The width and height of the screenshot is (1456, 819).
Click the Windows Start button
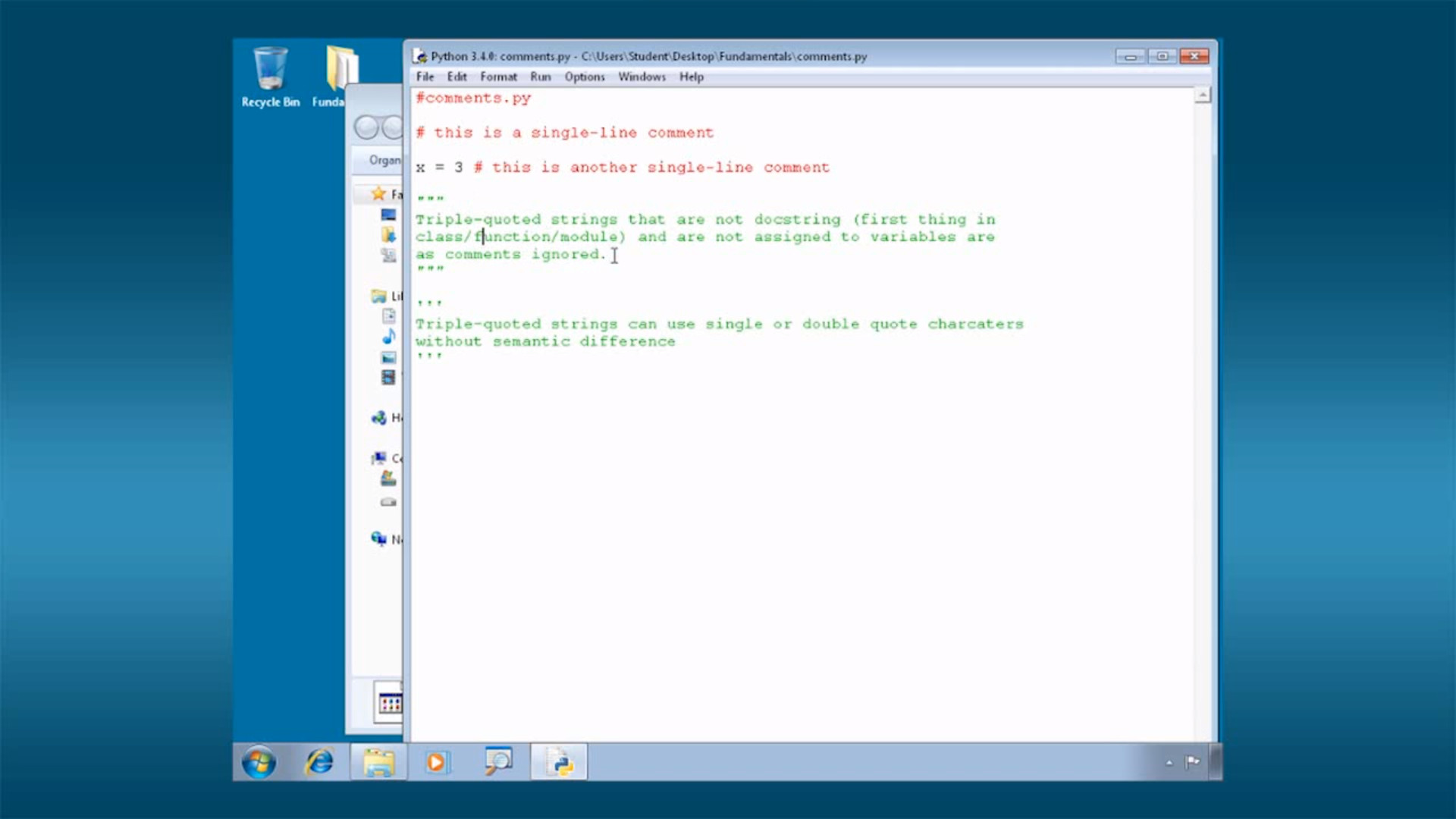click(x=258, y=762)
